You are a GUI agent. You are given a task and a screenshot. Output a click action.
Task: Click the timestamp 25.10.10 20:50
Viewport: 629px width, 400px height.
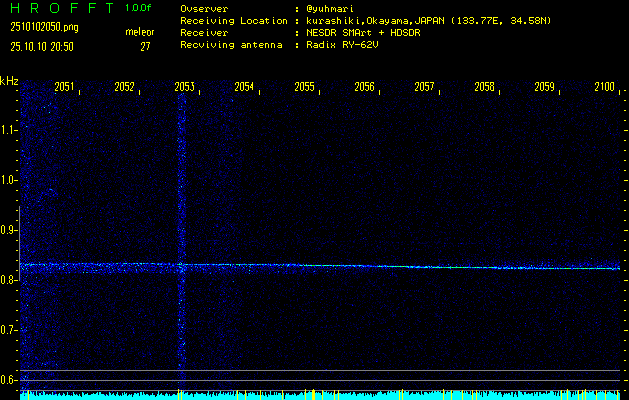42,47
